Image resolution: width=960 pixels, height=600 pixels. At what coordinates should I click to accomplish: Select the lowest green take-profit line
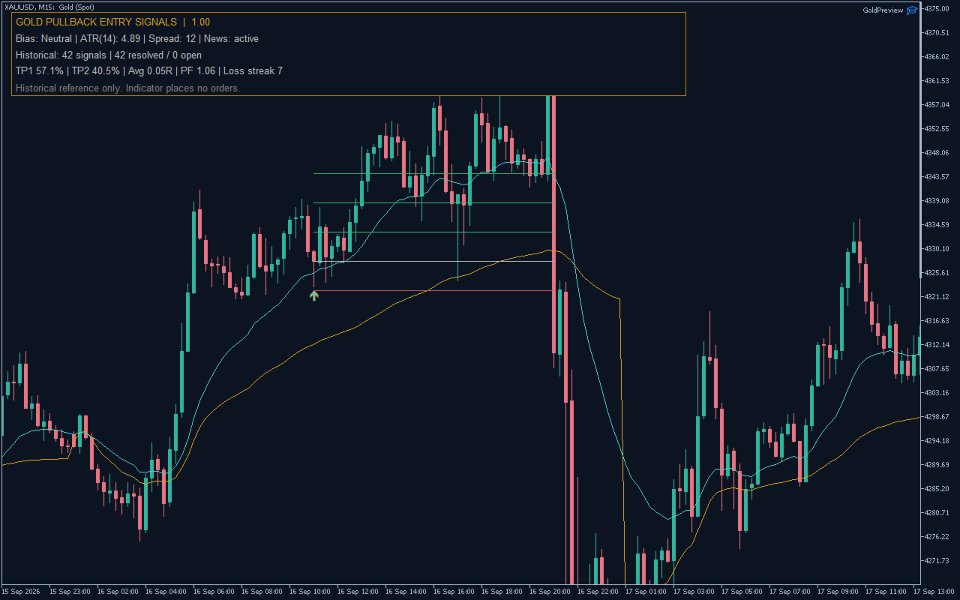click(x=433, y=232)
